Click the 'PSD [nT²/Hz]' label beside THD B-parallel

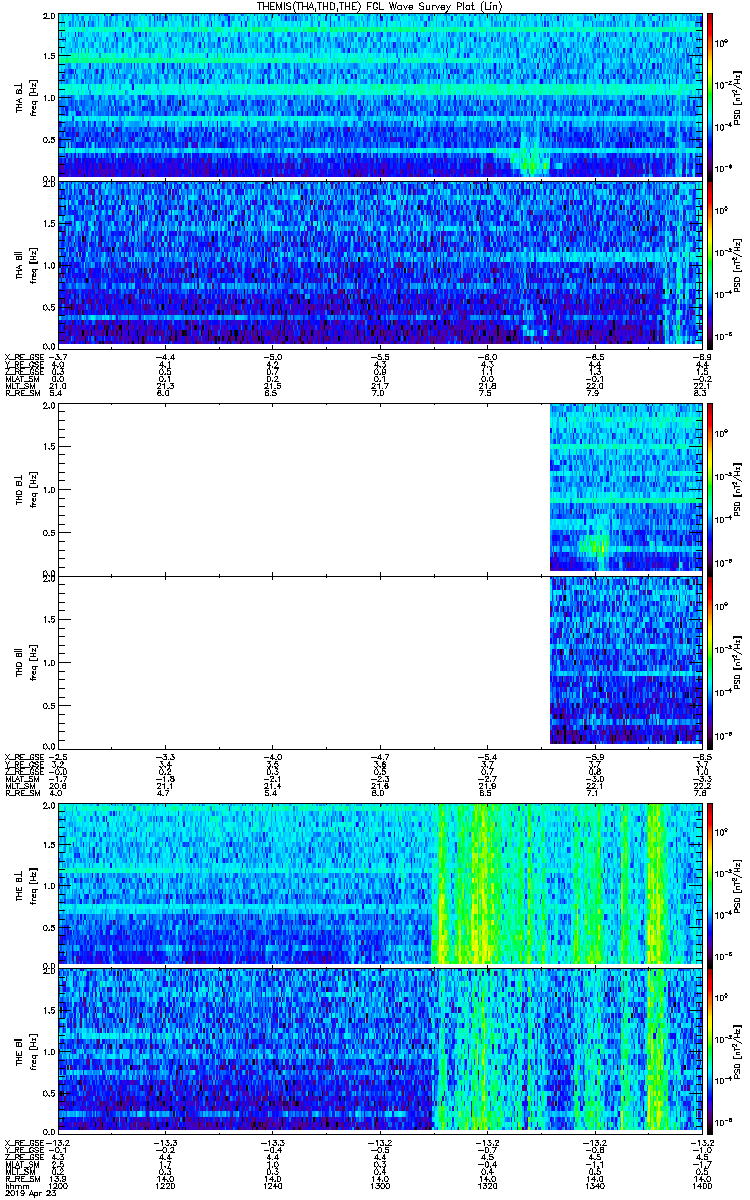[x=737, y=661]
